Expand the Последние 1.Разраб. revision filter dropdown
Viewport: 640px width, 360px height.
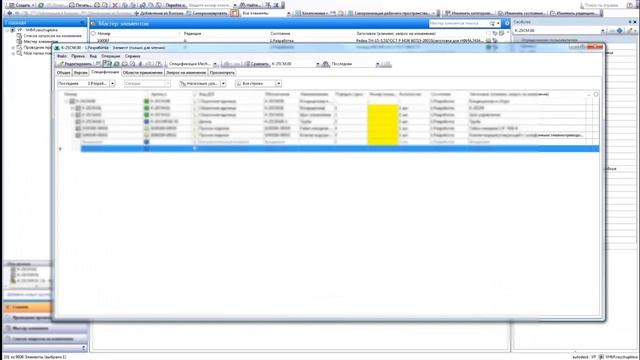point(112,84)
